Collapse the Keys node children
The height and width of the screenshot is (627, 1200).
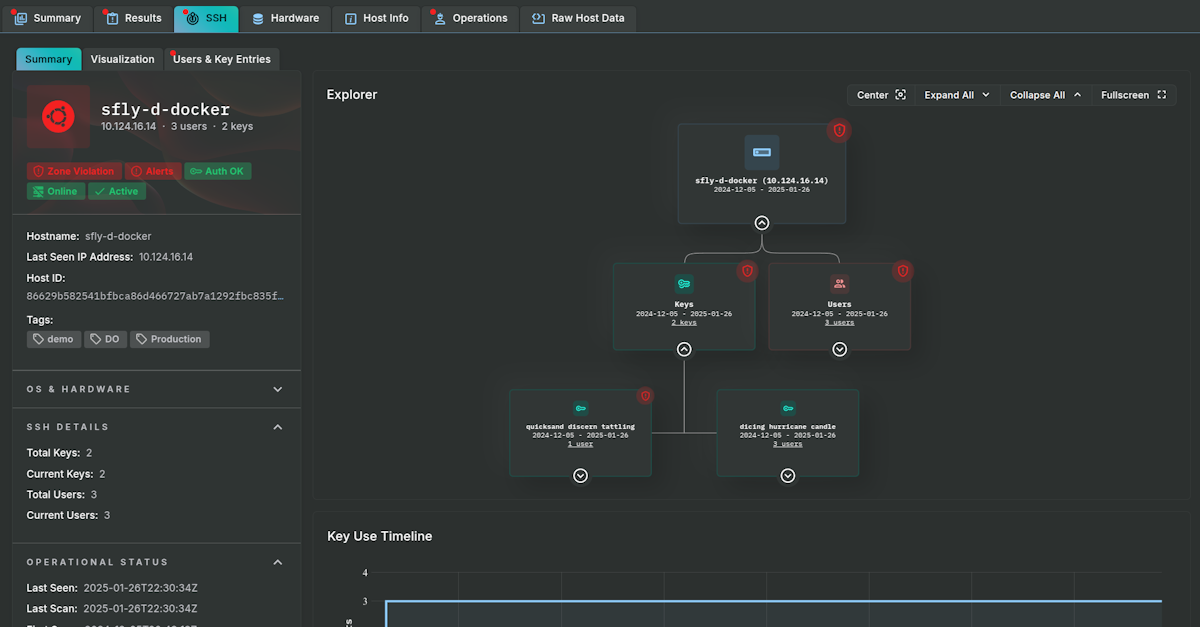[x=684, y=349]
